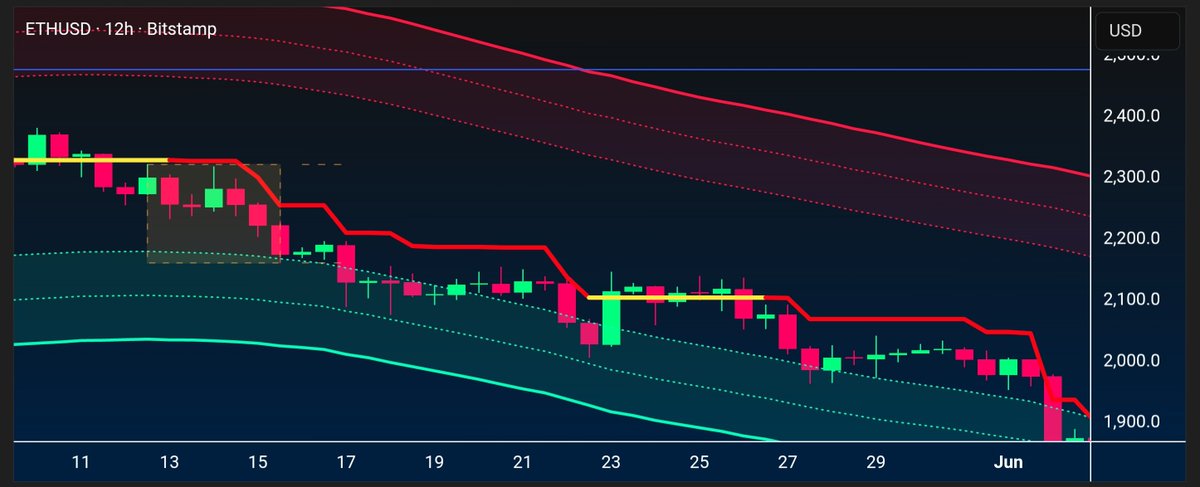Click the 2,400.0 price label

pos(1130,116)
